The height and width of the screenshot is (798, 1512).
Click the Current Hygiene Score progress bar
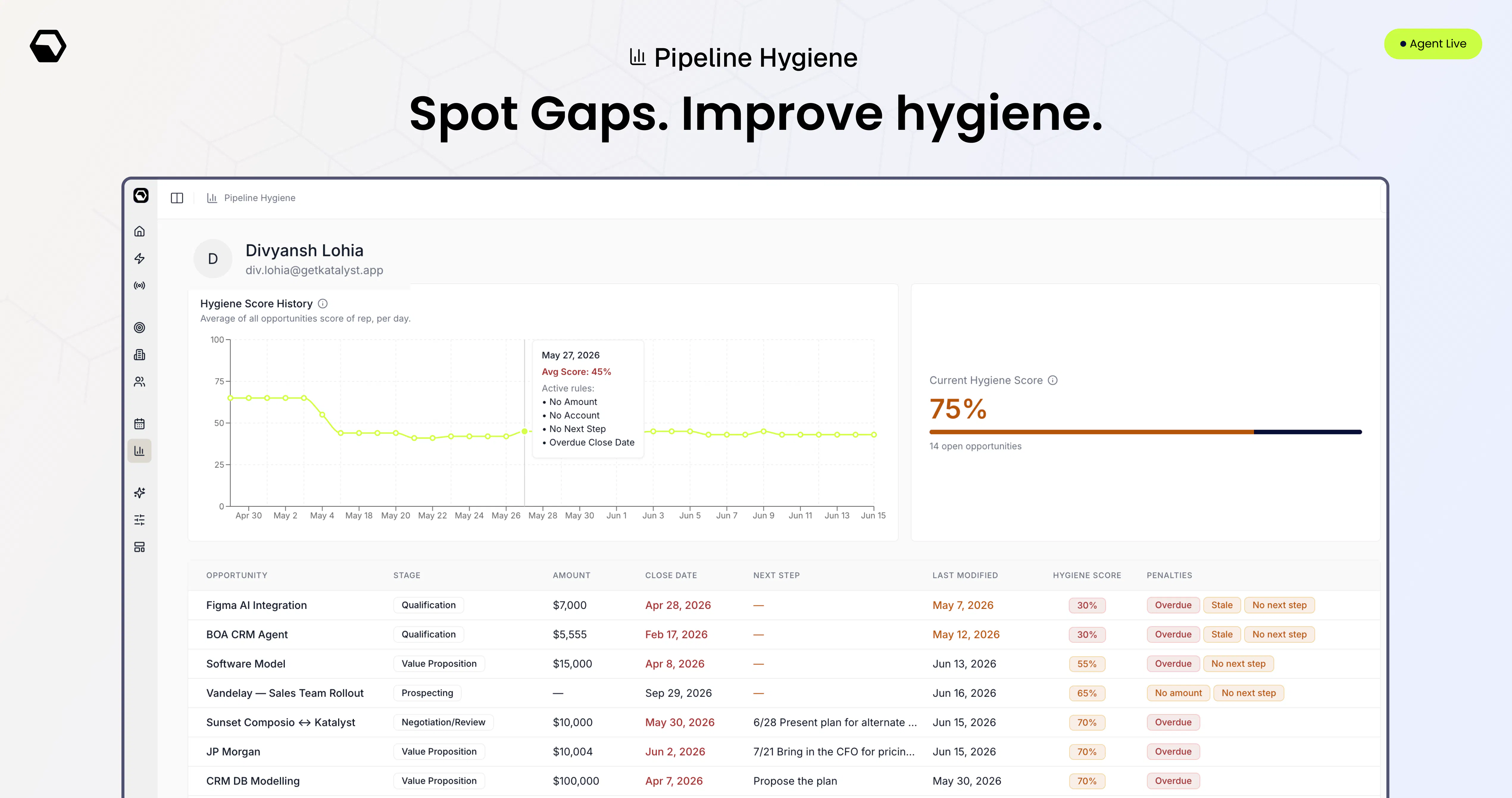(x=1145, y=432)
